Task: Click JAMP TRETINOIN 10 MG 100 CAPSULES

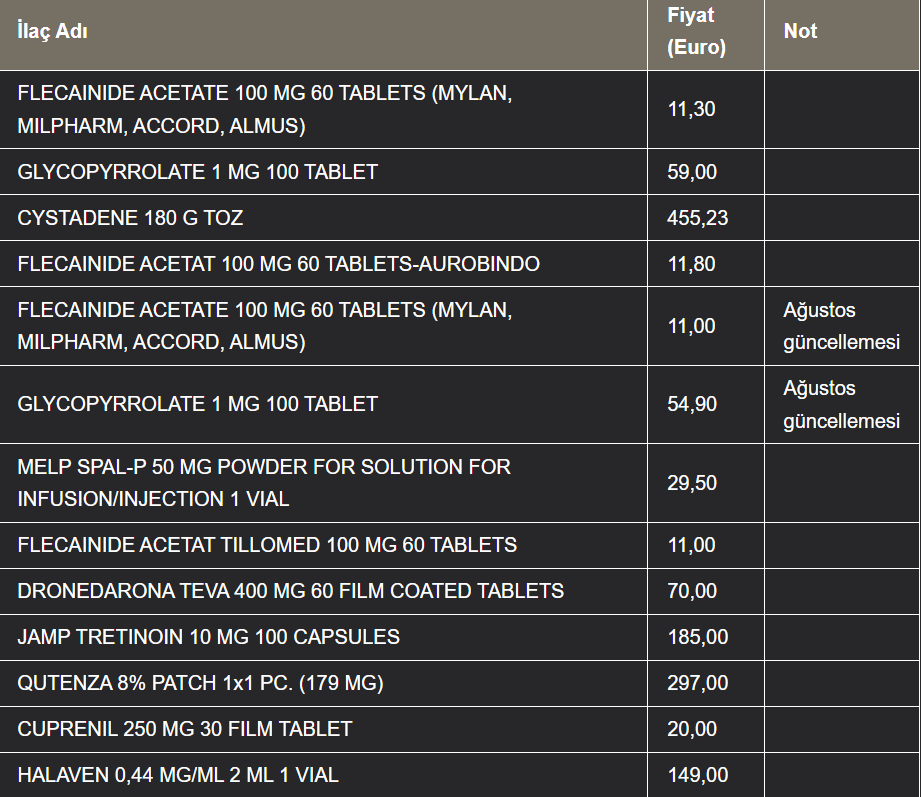Action: [208, 637]
